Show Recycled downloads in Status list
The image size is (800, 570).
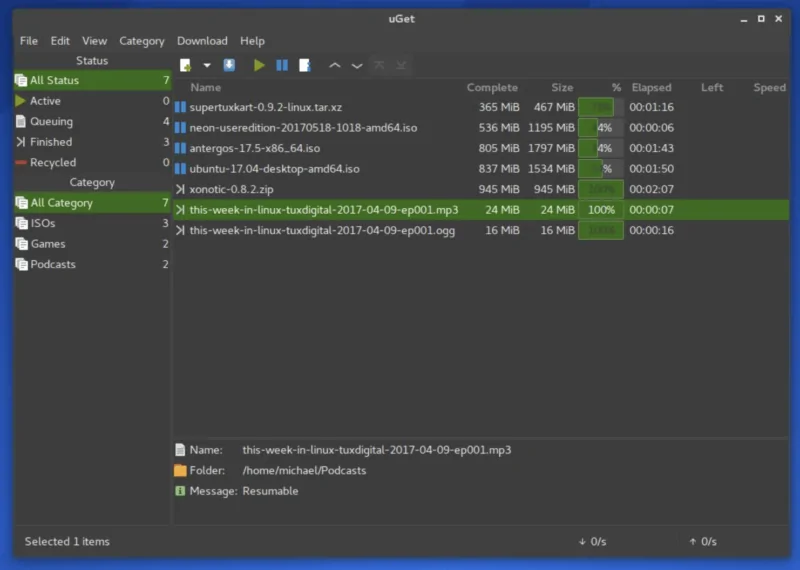point(92,162)
